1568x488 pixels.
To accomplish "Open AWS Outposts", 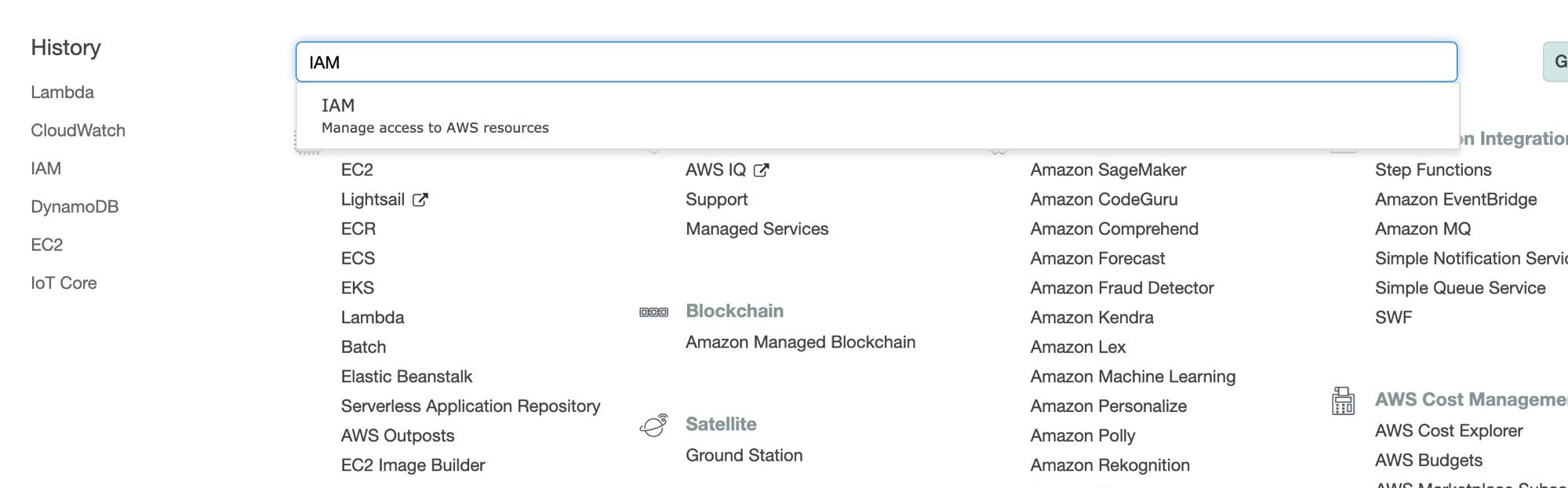I will pyautogui.click(x=398, y=436).
